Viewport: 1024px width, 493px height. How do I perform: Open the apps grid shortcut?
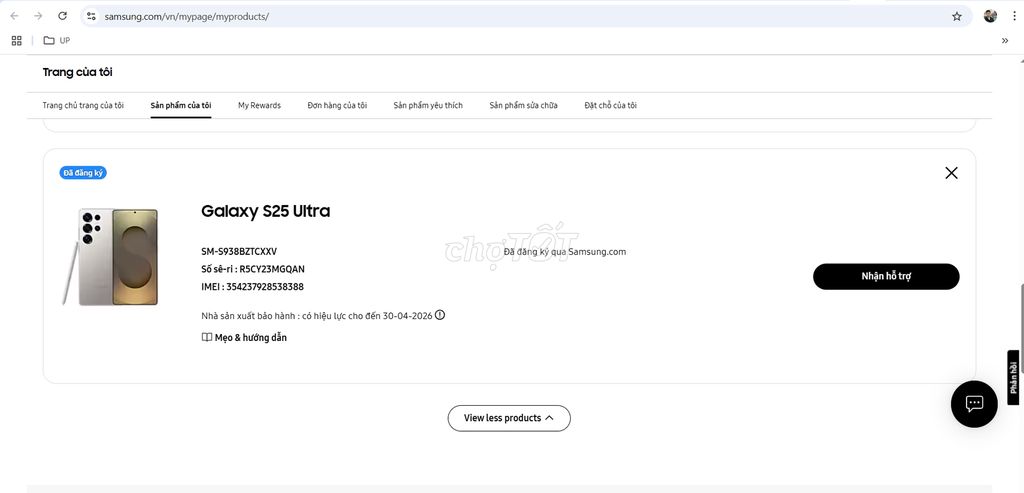tap(17, 40)
